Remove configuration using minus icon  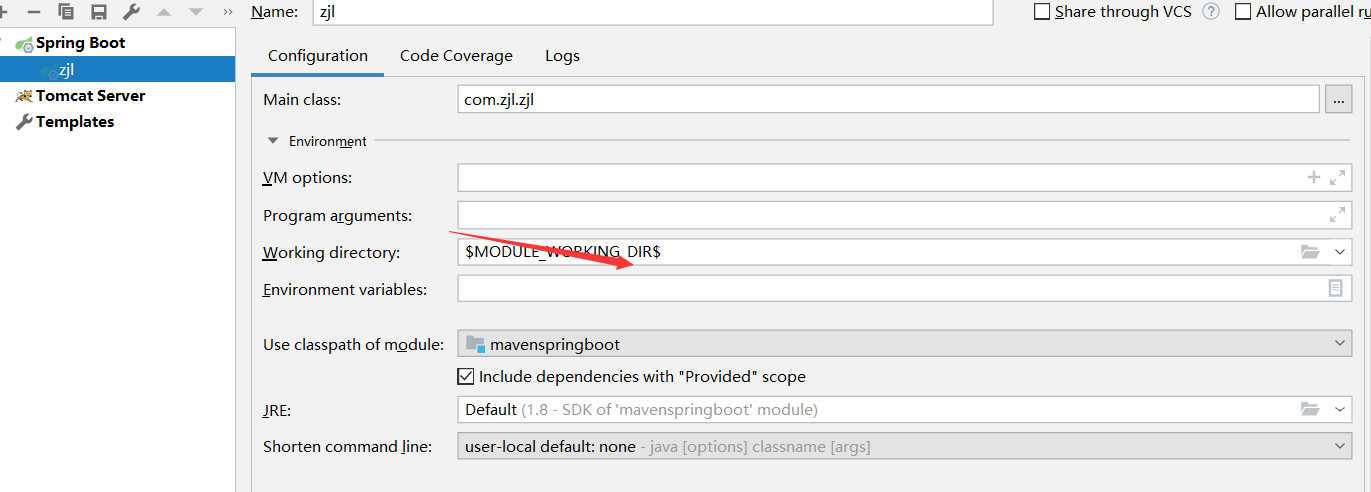tap(34, 12)
